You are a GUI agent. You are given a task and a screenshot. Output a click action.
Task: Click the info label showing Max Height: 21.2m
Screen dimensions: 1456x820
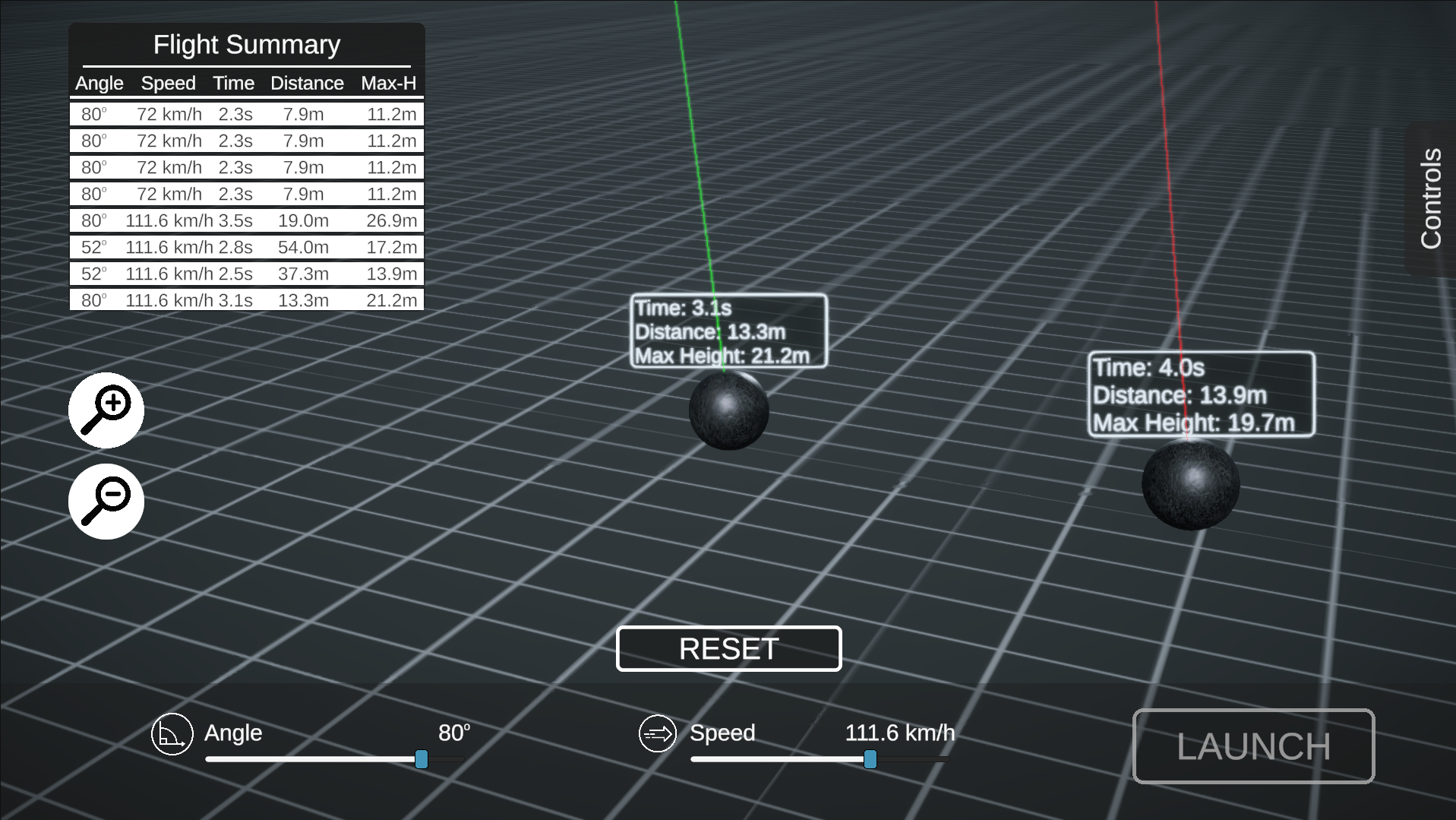coord(729,331)
